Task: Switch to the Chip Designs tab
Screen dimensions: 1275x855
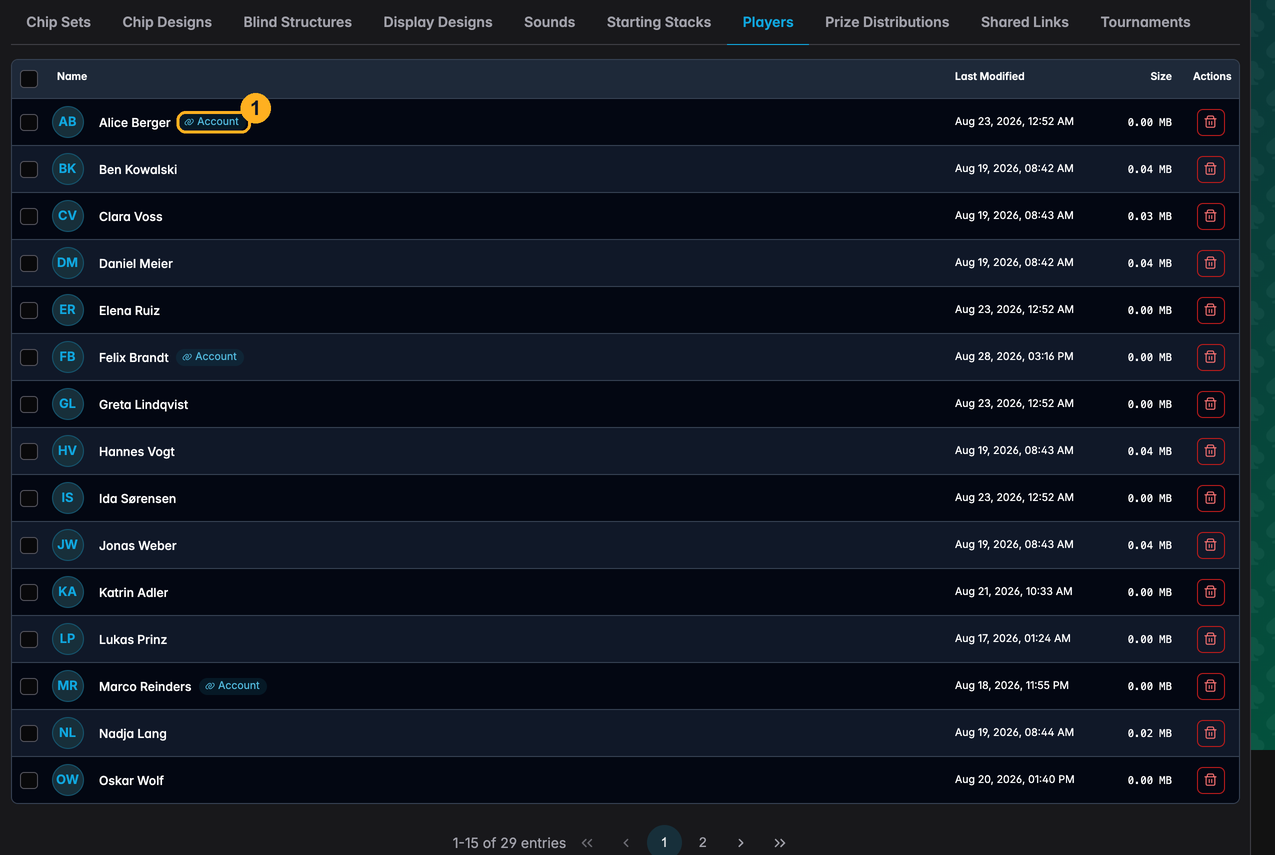Action: 167,22
